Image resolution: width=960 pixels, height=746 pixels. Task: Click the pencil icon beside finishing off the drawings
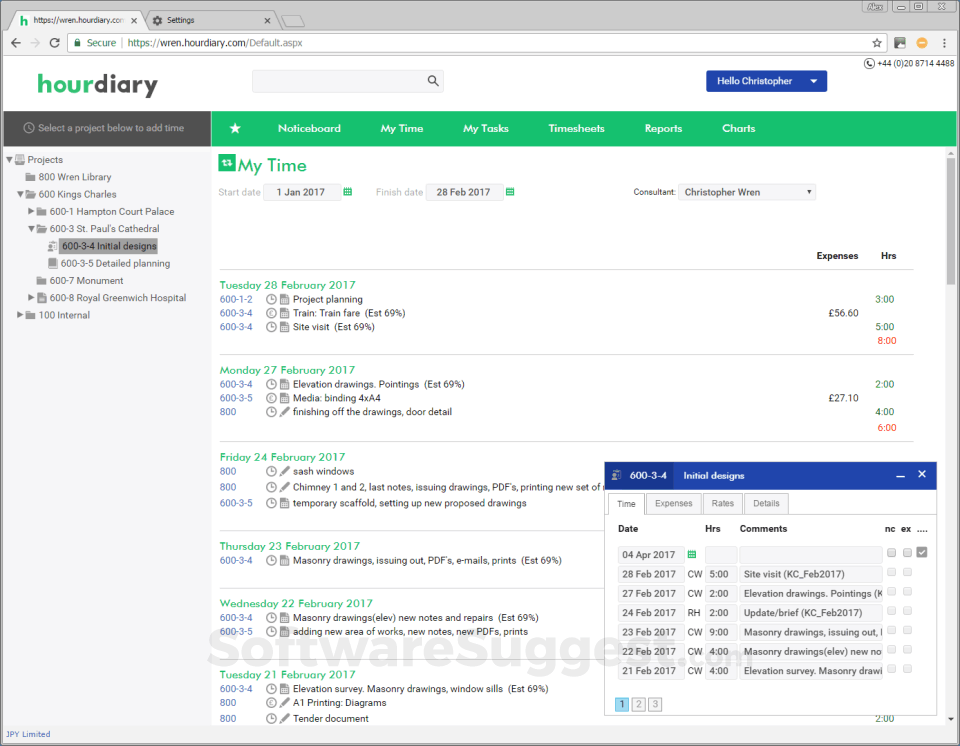(285, 412)
